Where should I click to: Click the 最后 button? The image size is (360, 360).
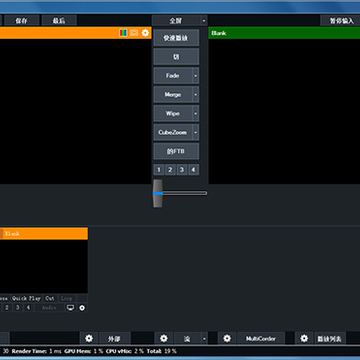(x=59, y=21)
